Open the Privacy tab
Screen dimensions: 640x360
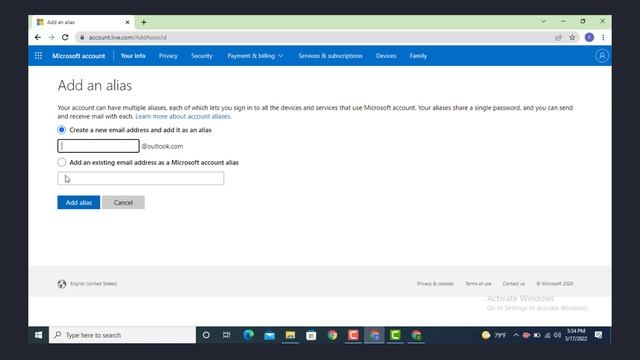(x=168, y=56)
